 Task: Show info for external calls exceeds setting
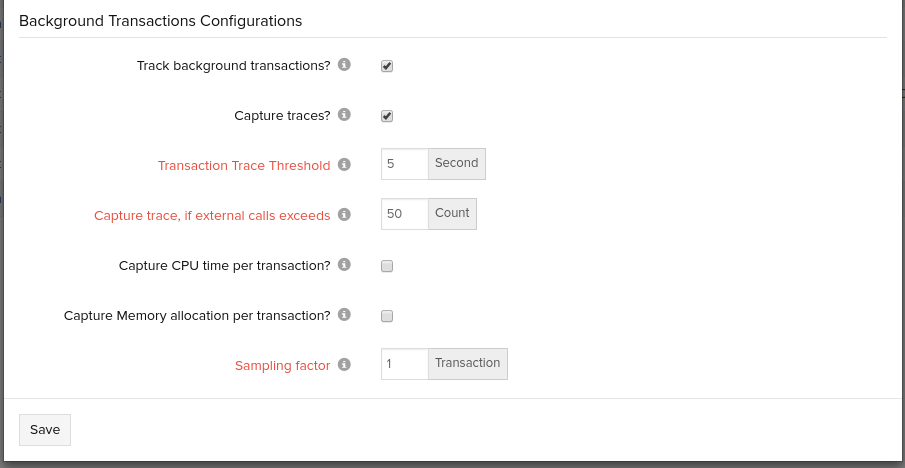tap(344, 215)
